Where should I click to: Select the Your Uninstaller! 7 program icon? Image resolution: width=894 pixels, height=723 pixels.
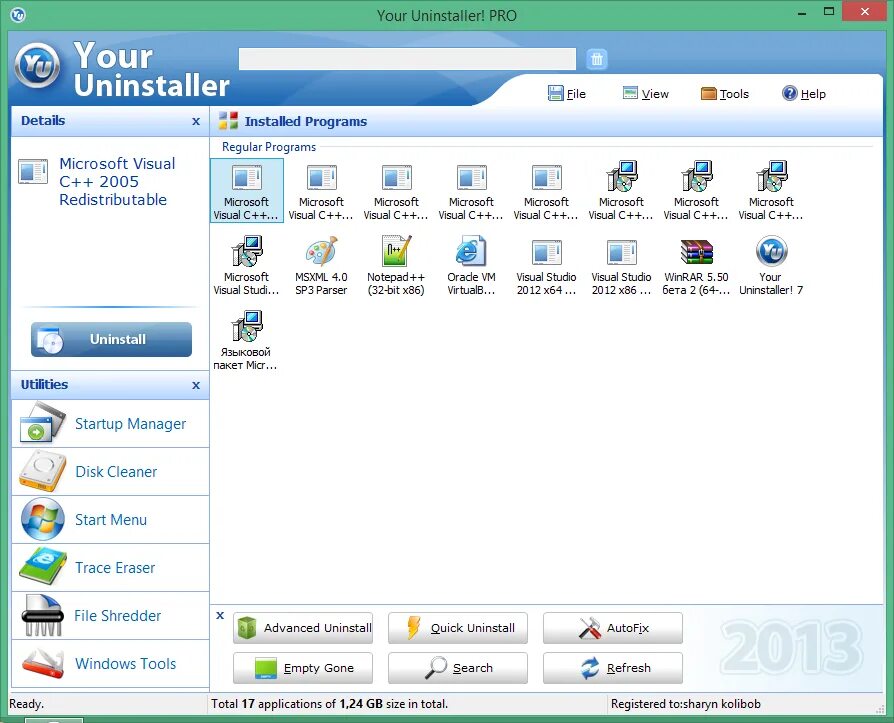tap(771, 266)
